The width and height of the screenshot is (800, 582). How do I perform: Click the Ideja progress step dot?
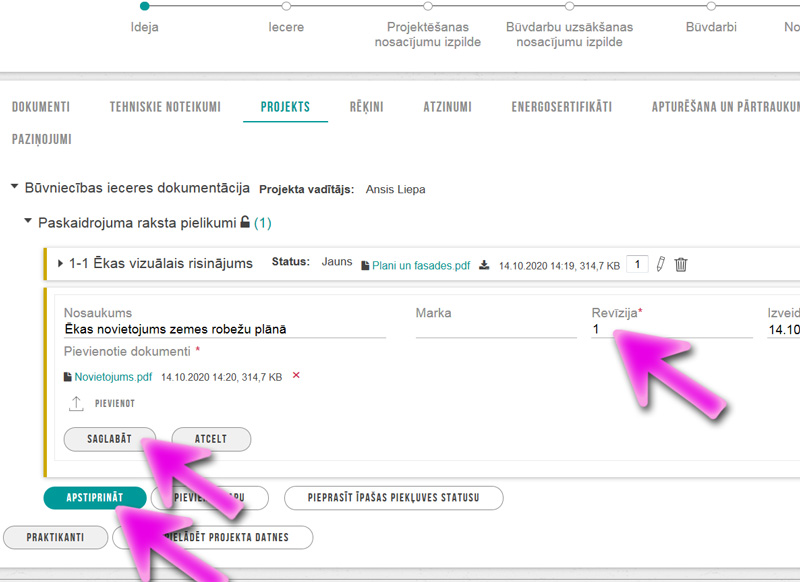tap(145, 6)
